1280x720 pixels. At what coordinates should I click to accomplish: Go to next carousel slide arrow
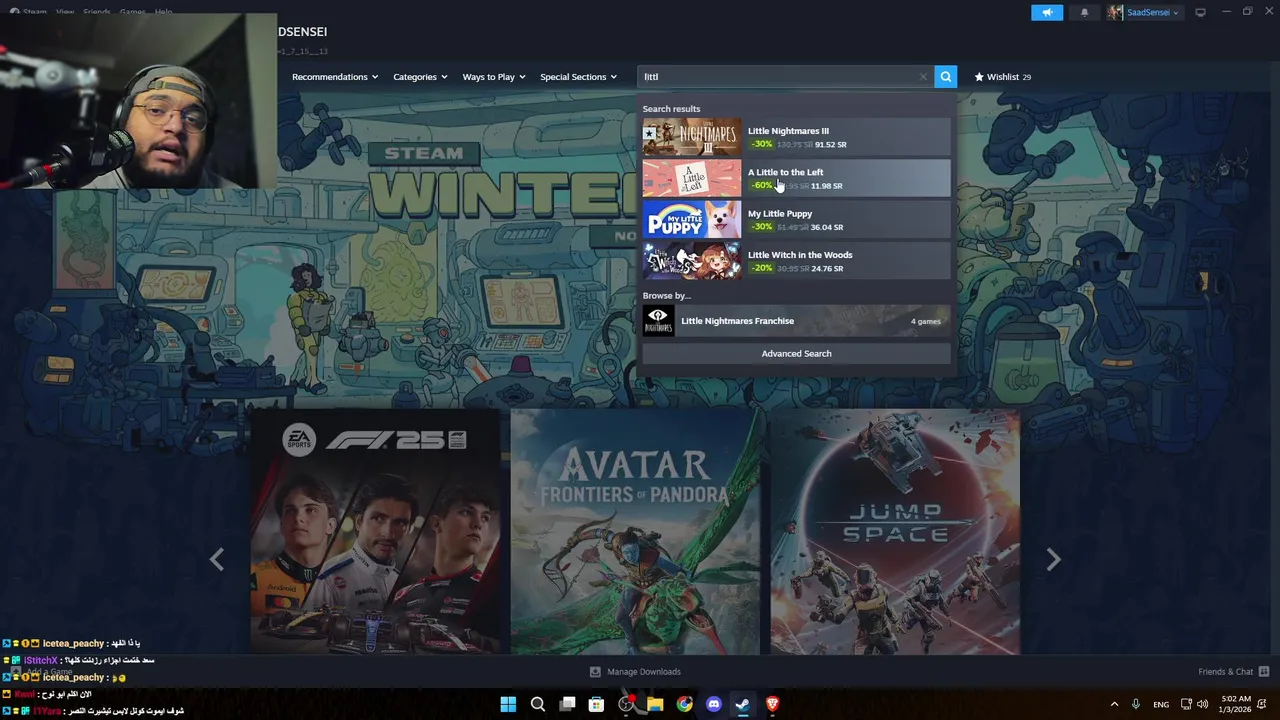coord(1053,559)
